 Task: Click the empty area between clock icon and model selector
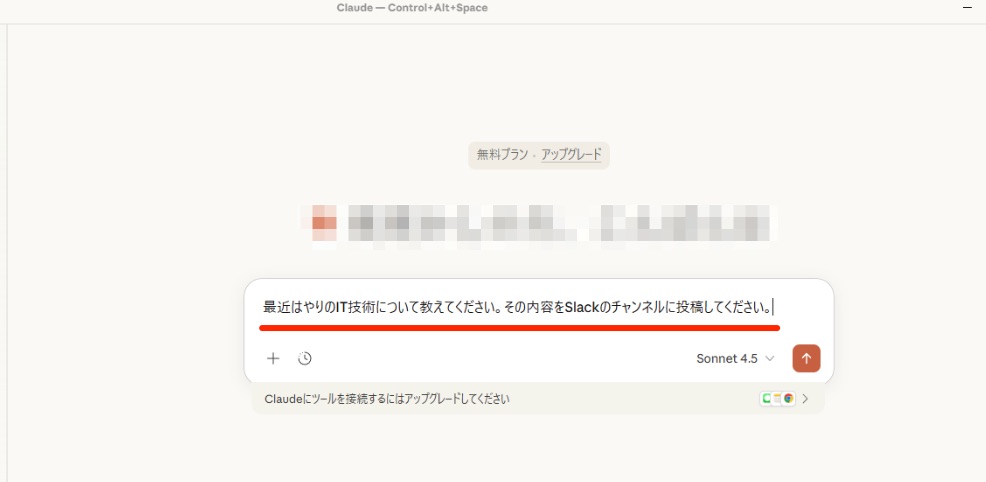[500, 358]
